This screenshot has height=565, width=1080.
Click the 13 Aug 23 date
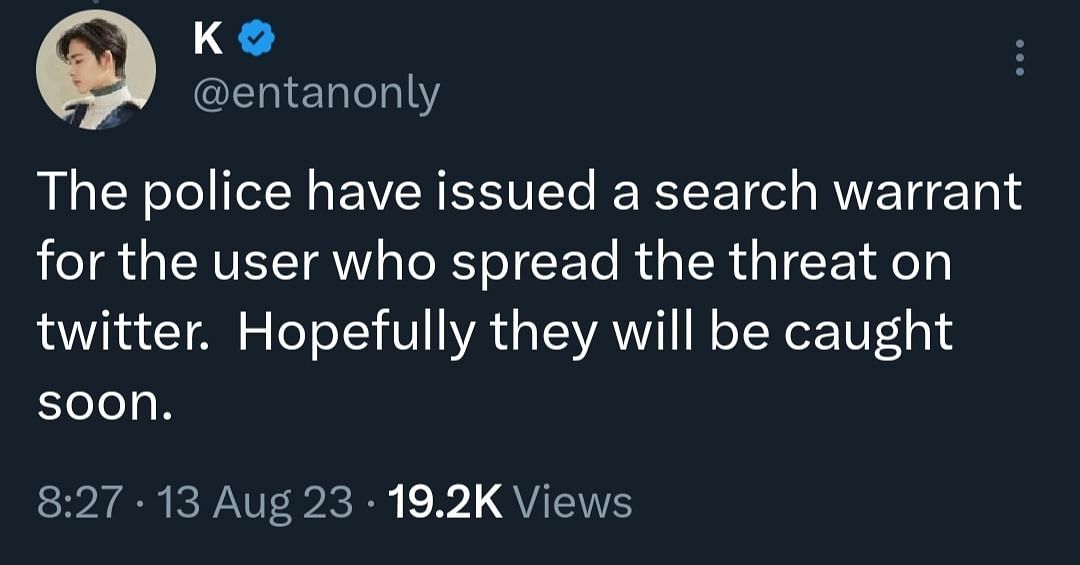[x=256, y=504]
